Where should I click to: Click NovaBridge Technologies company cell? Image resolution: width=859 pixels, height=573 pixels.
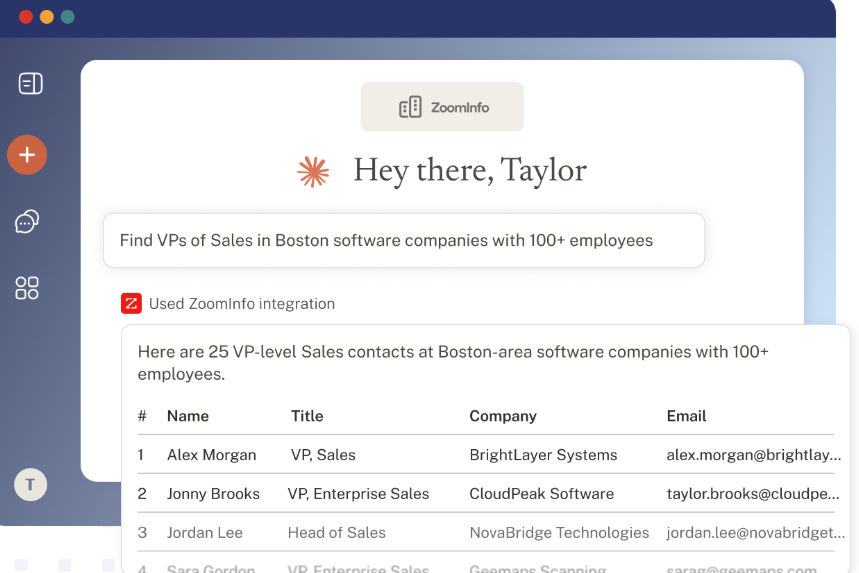pos(559,533)
